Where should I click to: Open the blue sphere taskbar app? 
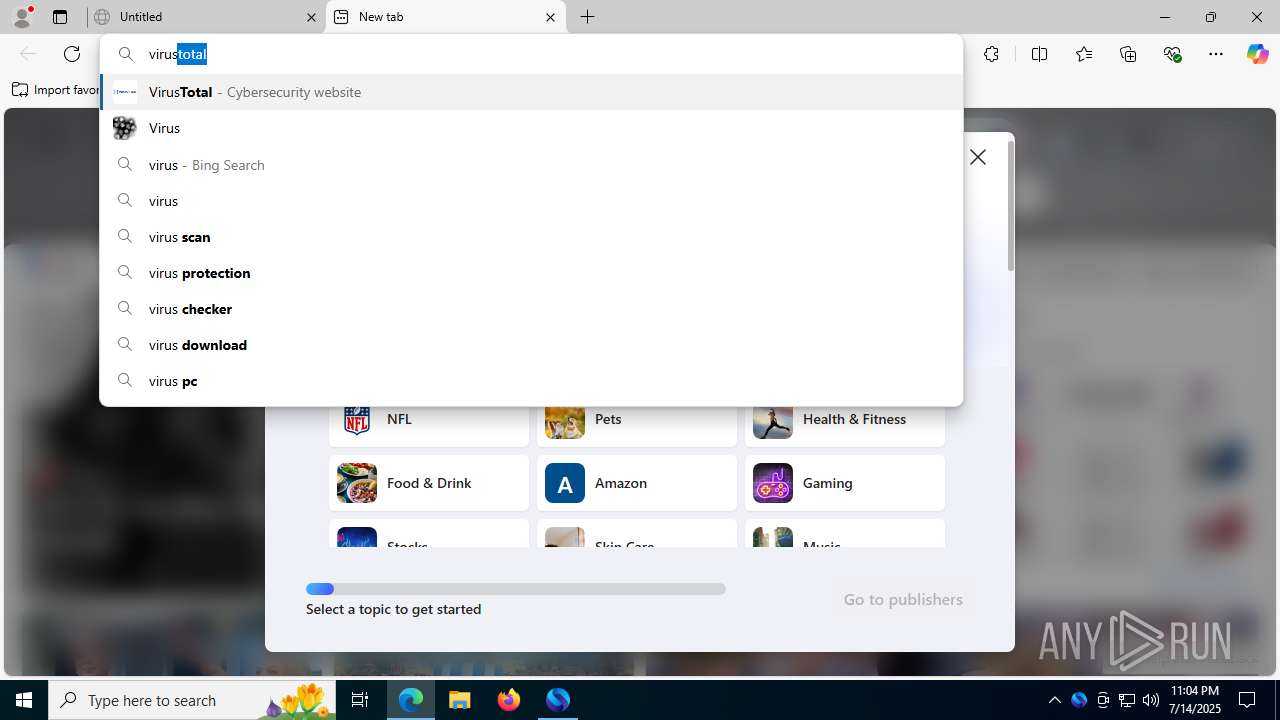click(558, 700)
